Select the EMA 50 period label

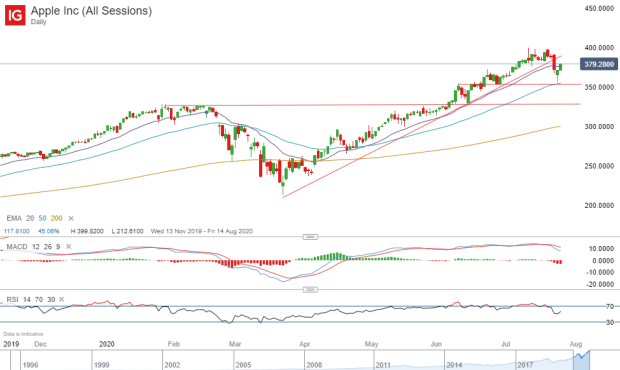(x=42, y=218)
